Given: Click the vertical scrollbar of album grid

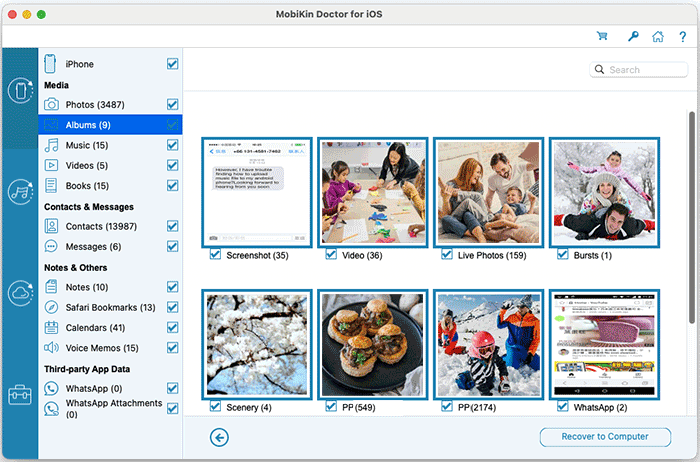Looking at the screenshot, I should point(692,216).
